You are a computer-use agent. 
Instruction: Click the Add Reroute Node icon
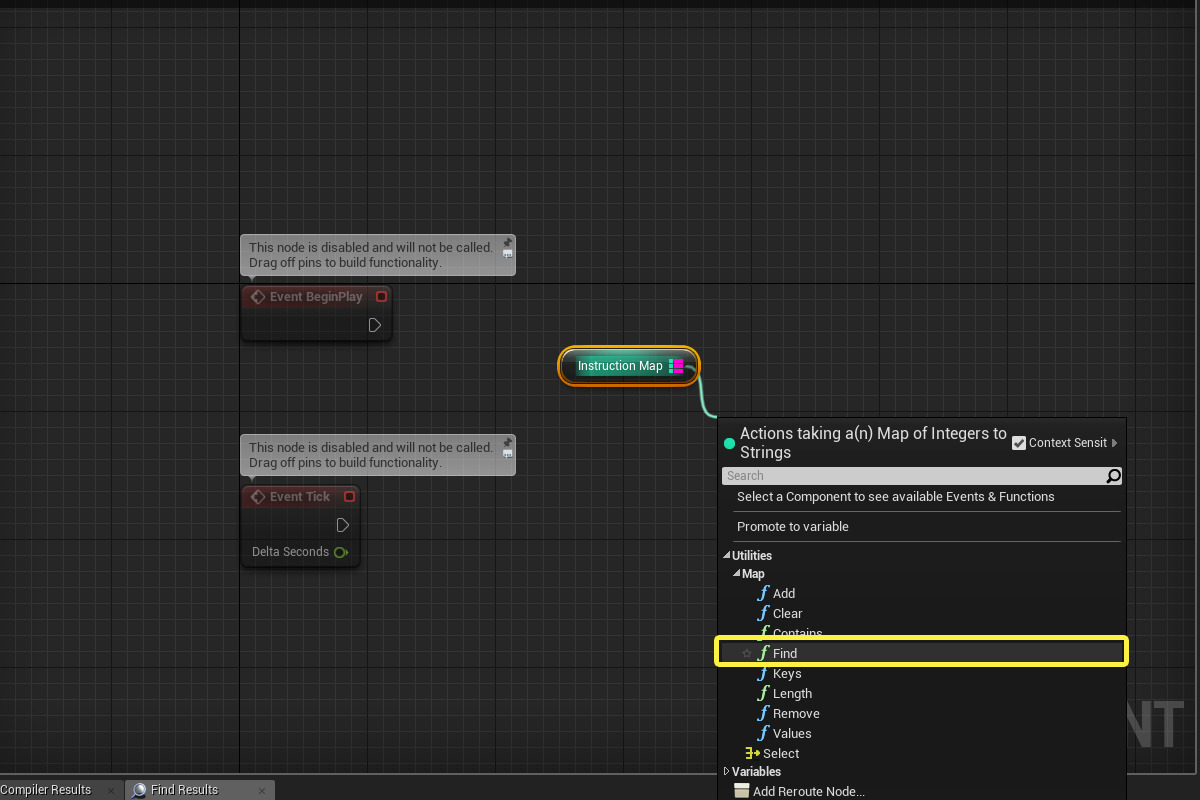741,791
